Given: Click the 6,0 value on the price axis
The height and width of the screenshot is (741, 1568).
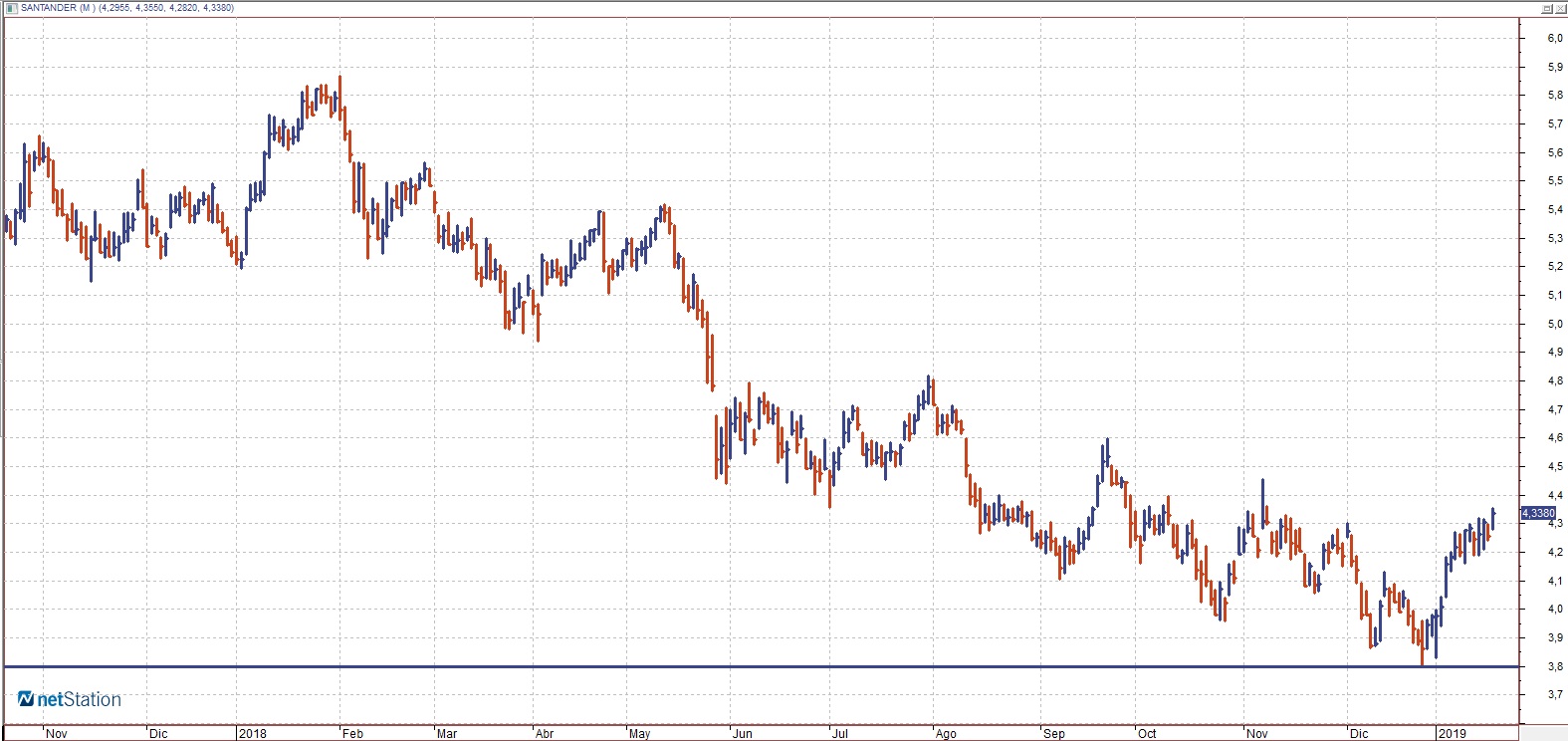Looking at the screenshot, I should click(1555, 39).
